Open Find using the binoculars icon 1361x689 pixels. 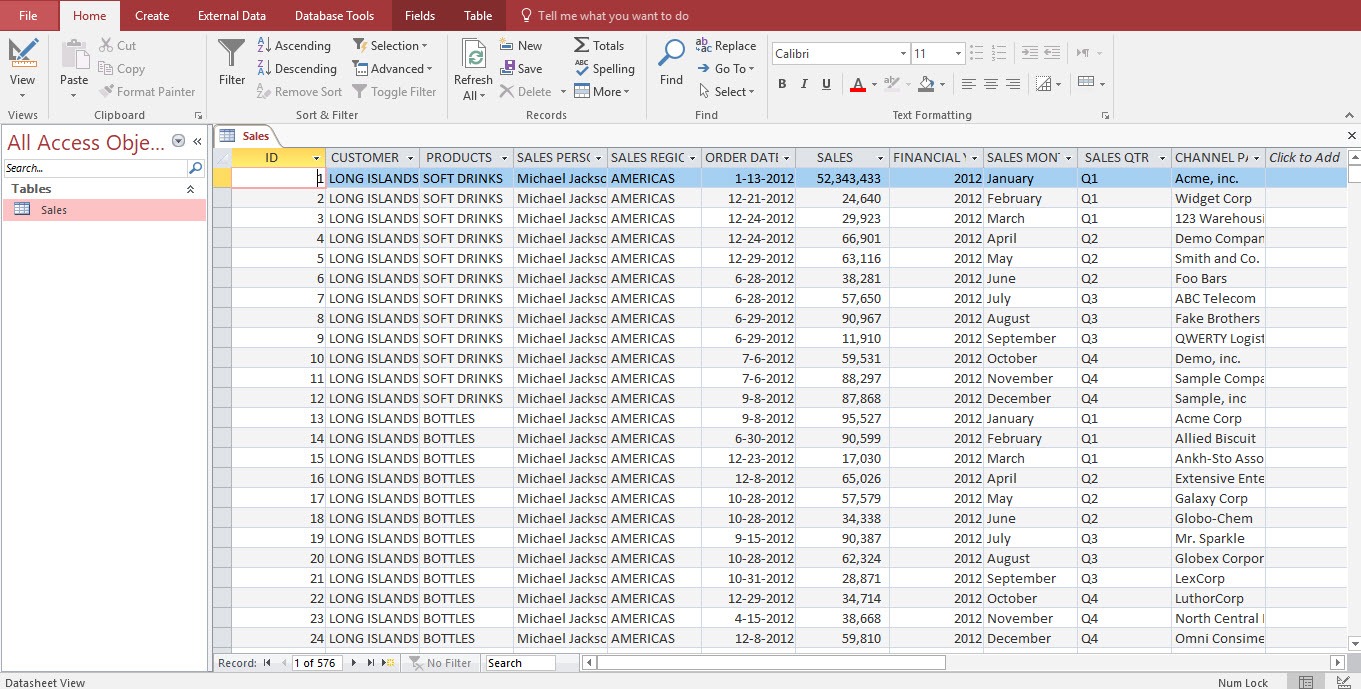pyautogui.click(x=670, y=62)
